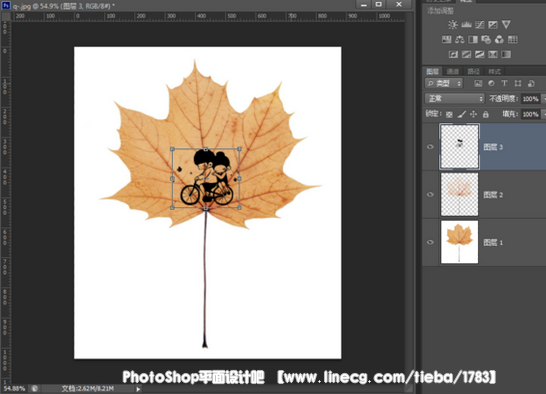This screenshot has width=546, height=394.
Task: Filter layers by type layers
Action: coord(504,84)
